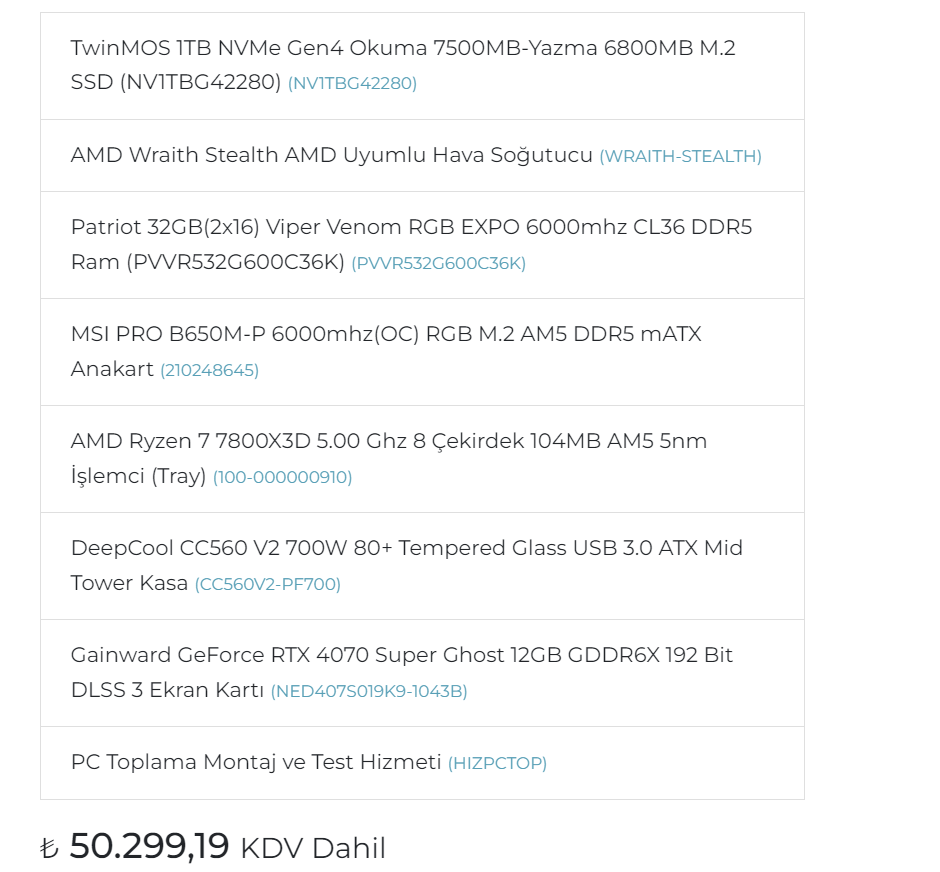This screenshot has width=940, height=872.
Task: Click the İşlemci (Tray) text
Action: tap(138, 476)
